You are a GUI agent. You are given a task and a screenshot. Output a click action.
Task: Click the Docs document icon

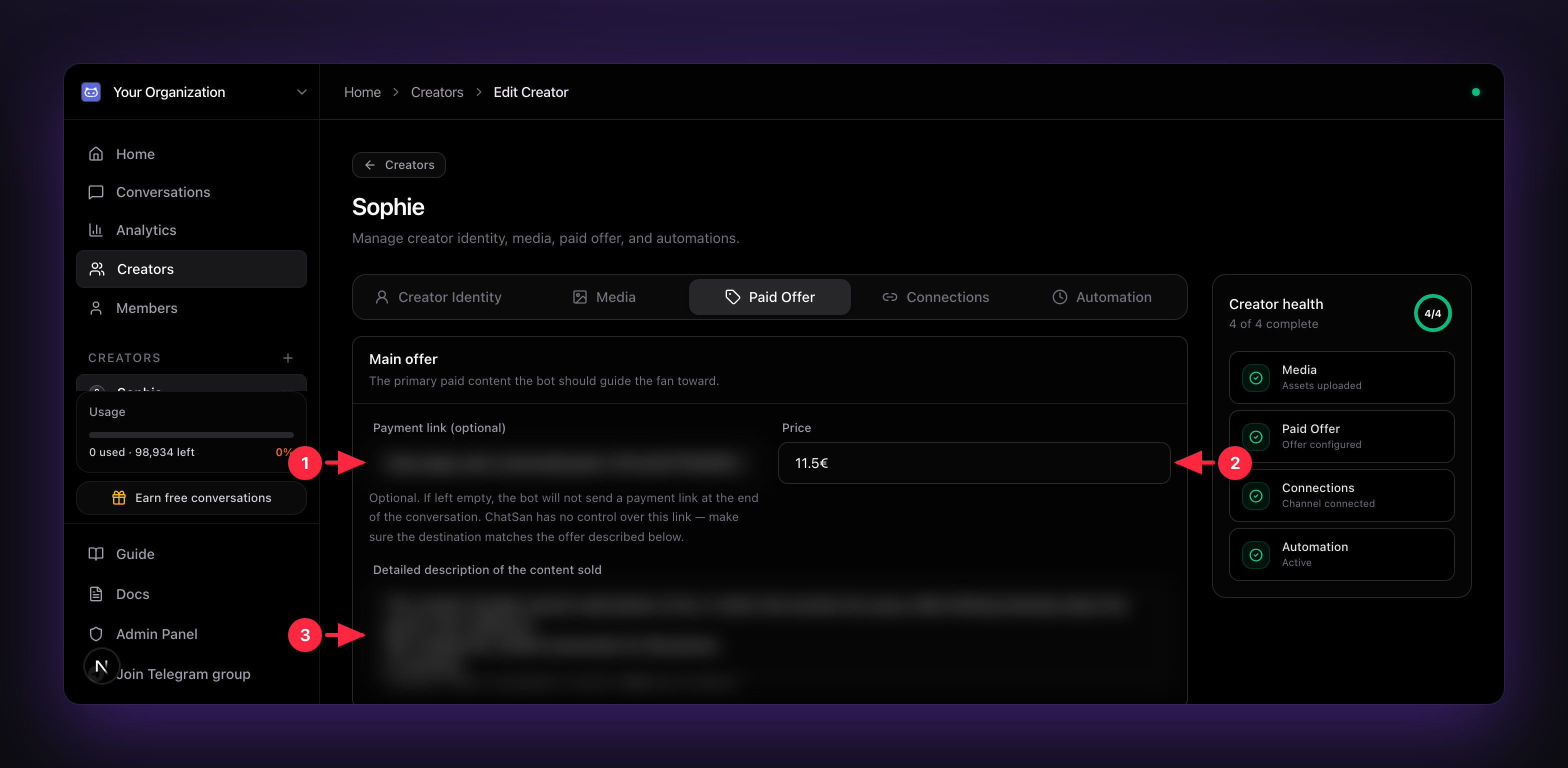click(x=95, y=594)
